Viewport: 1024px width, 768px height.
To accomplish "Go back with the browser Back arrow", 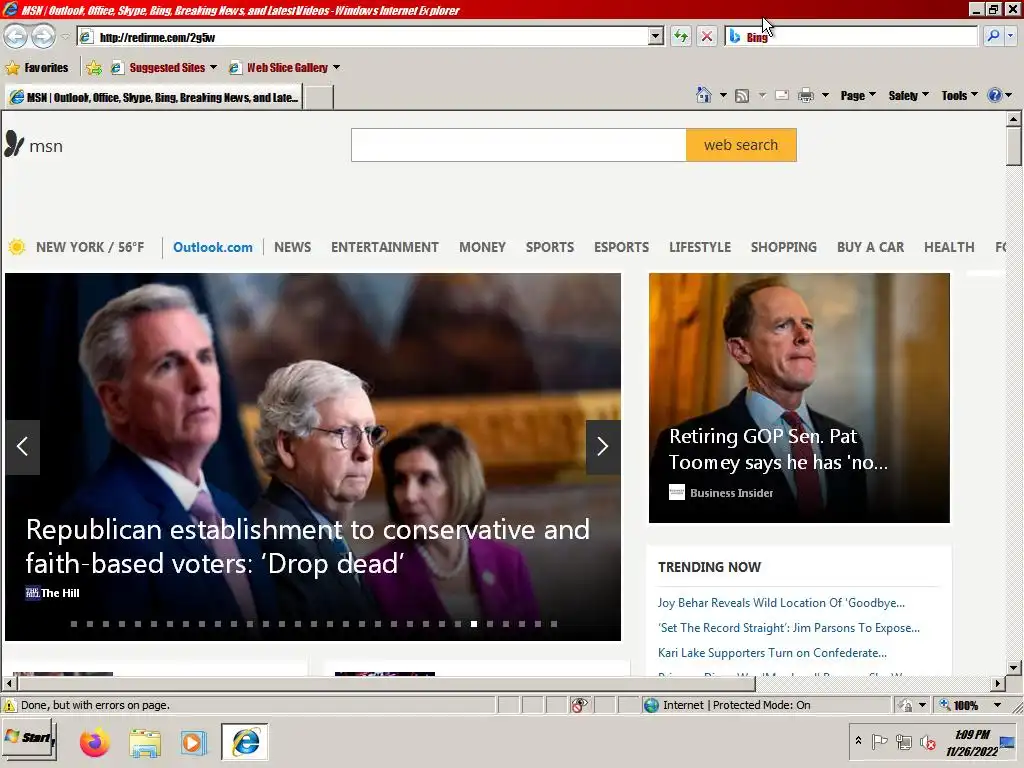I will tap(16, 37).
